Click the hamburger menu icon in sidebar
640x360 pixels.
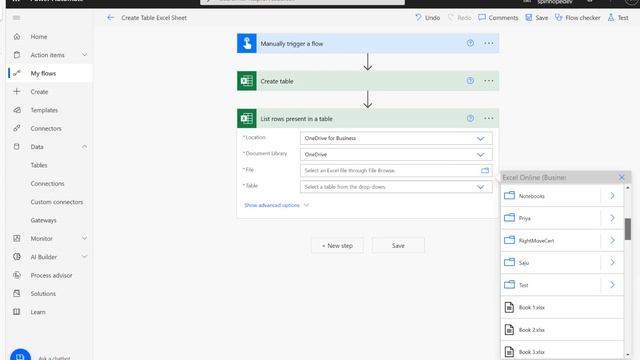[16, 18]
